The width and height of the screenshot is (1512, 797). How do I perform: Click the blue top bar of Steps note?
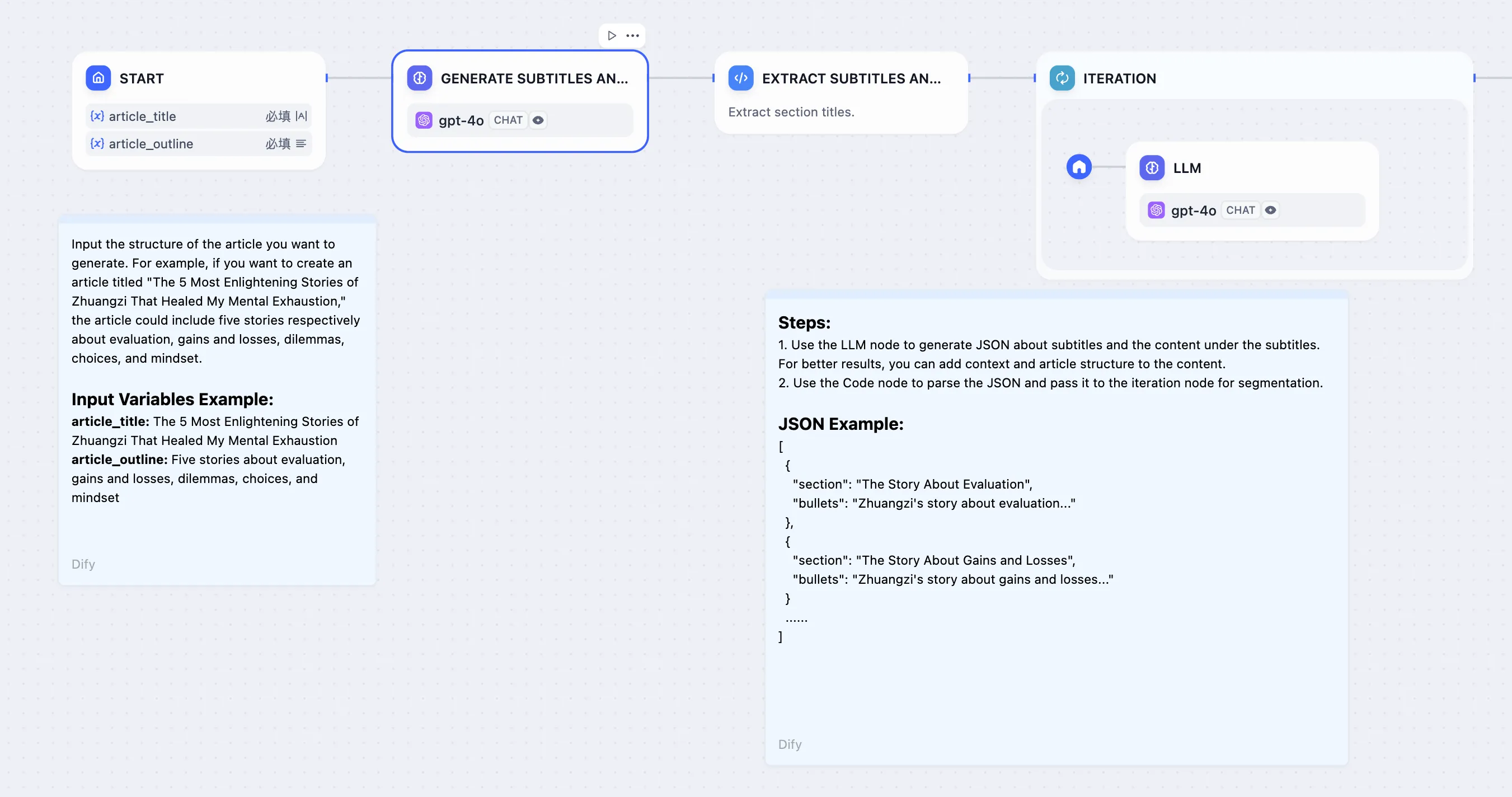(x=1056, y=293)
